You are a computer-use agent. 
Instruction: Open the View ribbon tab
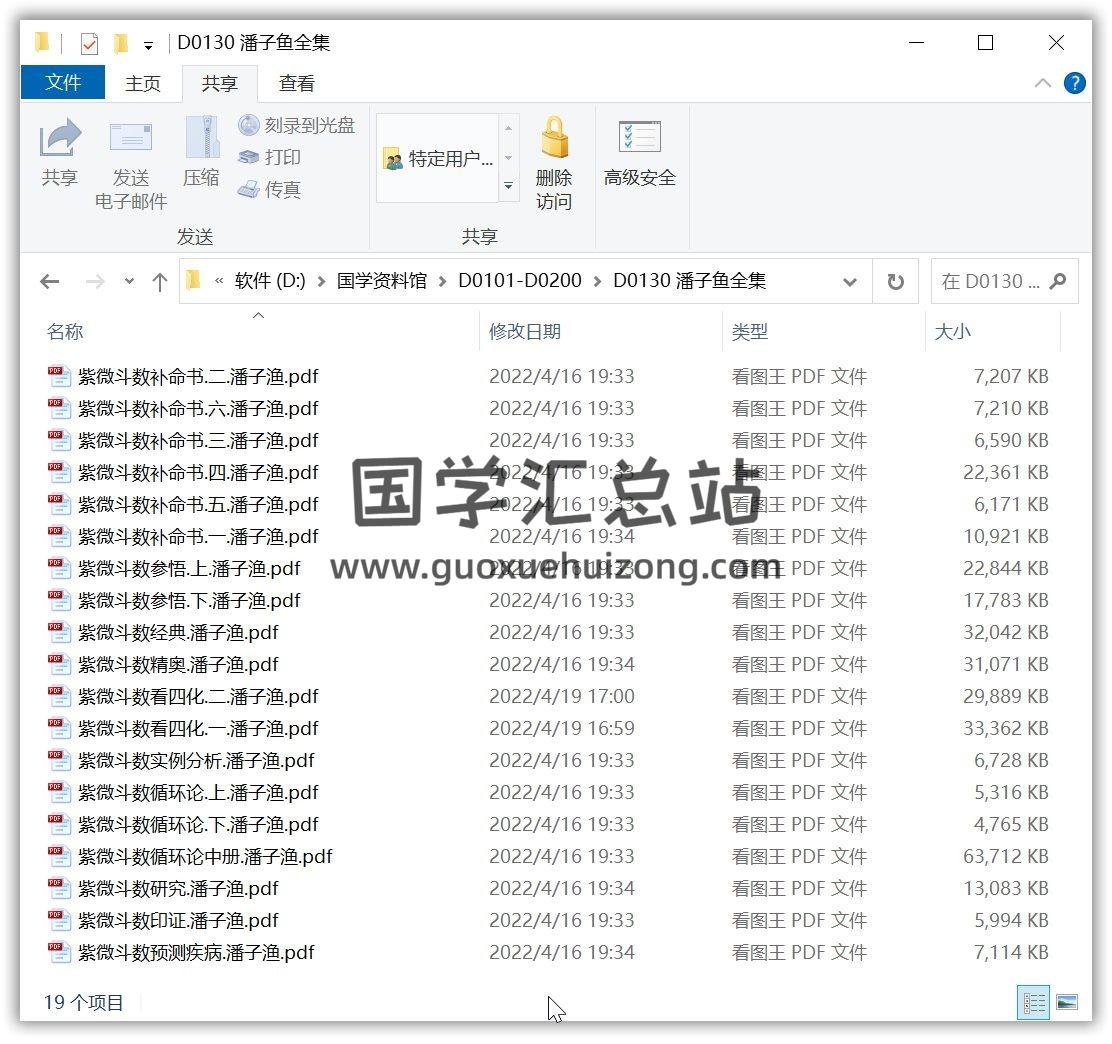tap(296, 84)
